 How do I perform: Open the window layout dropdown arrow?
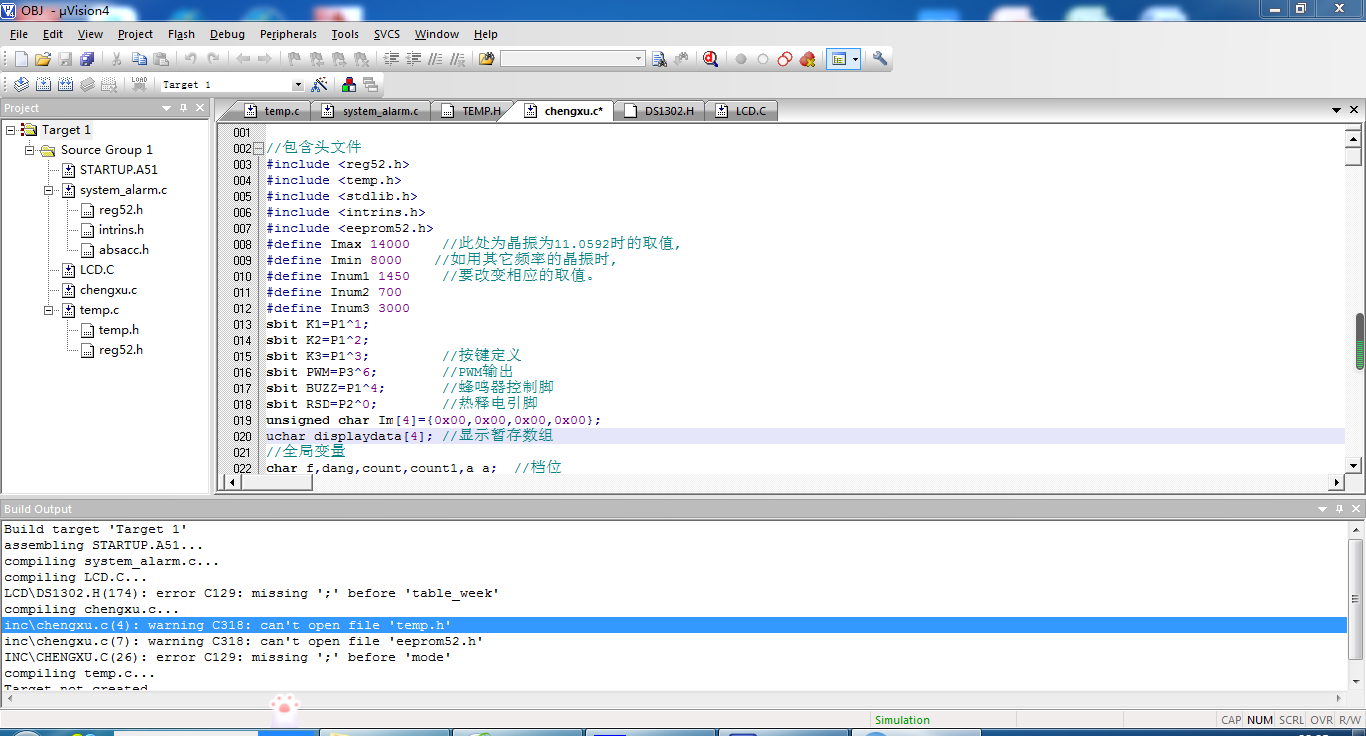[856, 59]
